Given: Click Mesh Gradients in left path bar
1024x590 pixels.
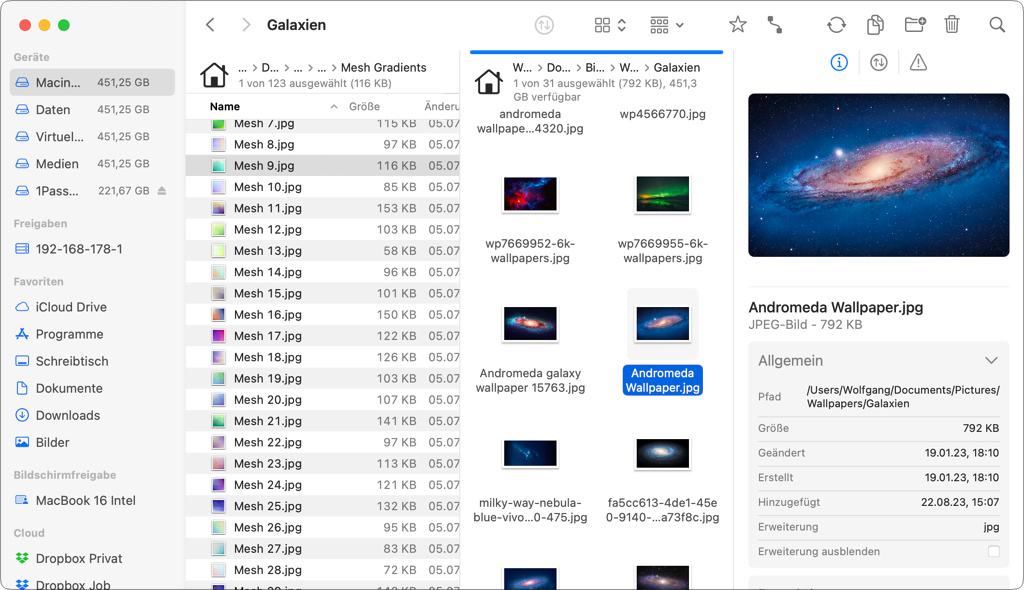Looking at the screenshot, I should pyautogui.click(x=383, y=67).
